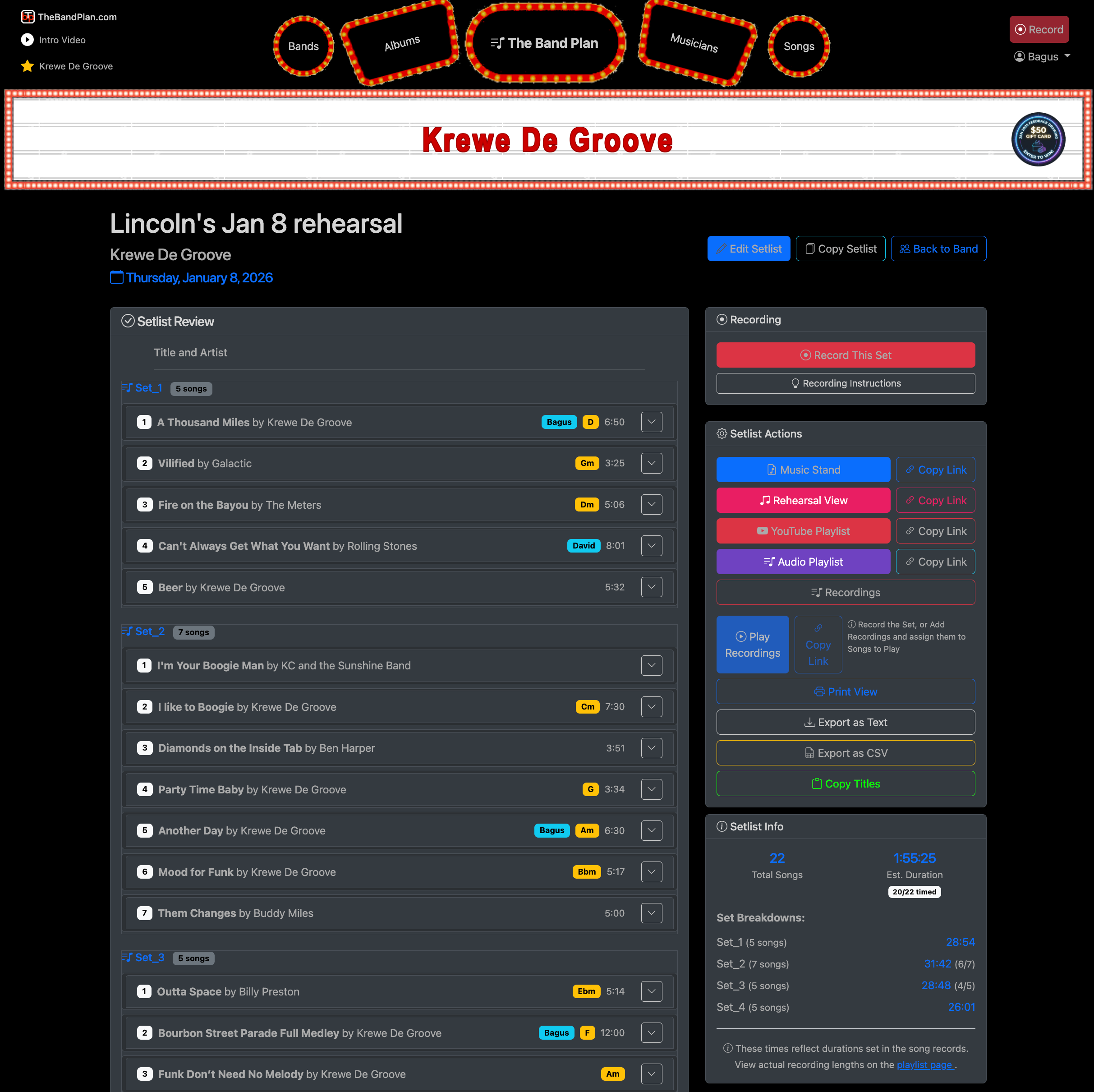Click the Intro Video play icon
1094x1092 pixels.
(27, 40)
